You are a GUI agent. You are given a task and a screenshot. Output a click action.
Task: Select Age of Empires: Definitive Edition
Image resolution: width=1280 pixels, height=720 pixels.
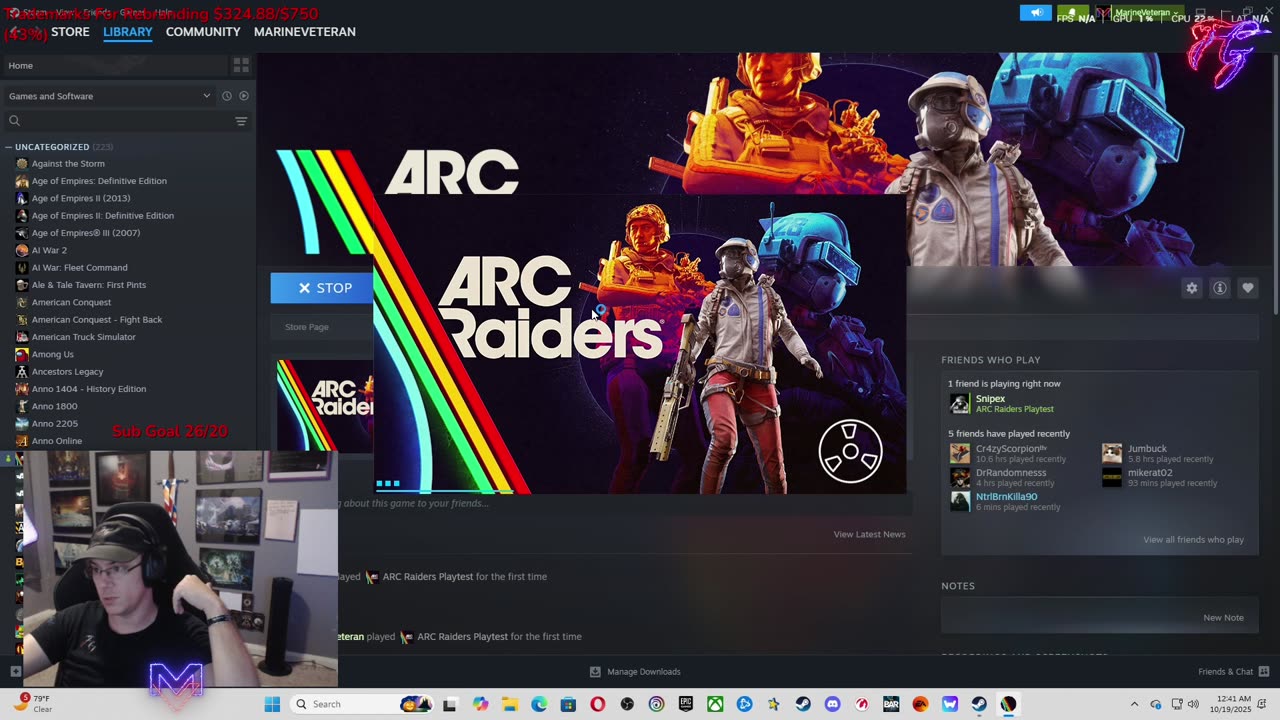pyautogui.click(x=99, y=181)
